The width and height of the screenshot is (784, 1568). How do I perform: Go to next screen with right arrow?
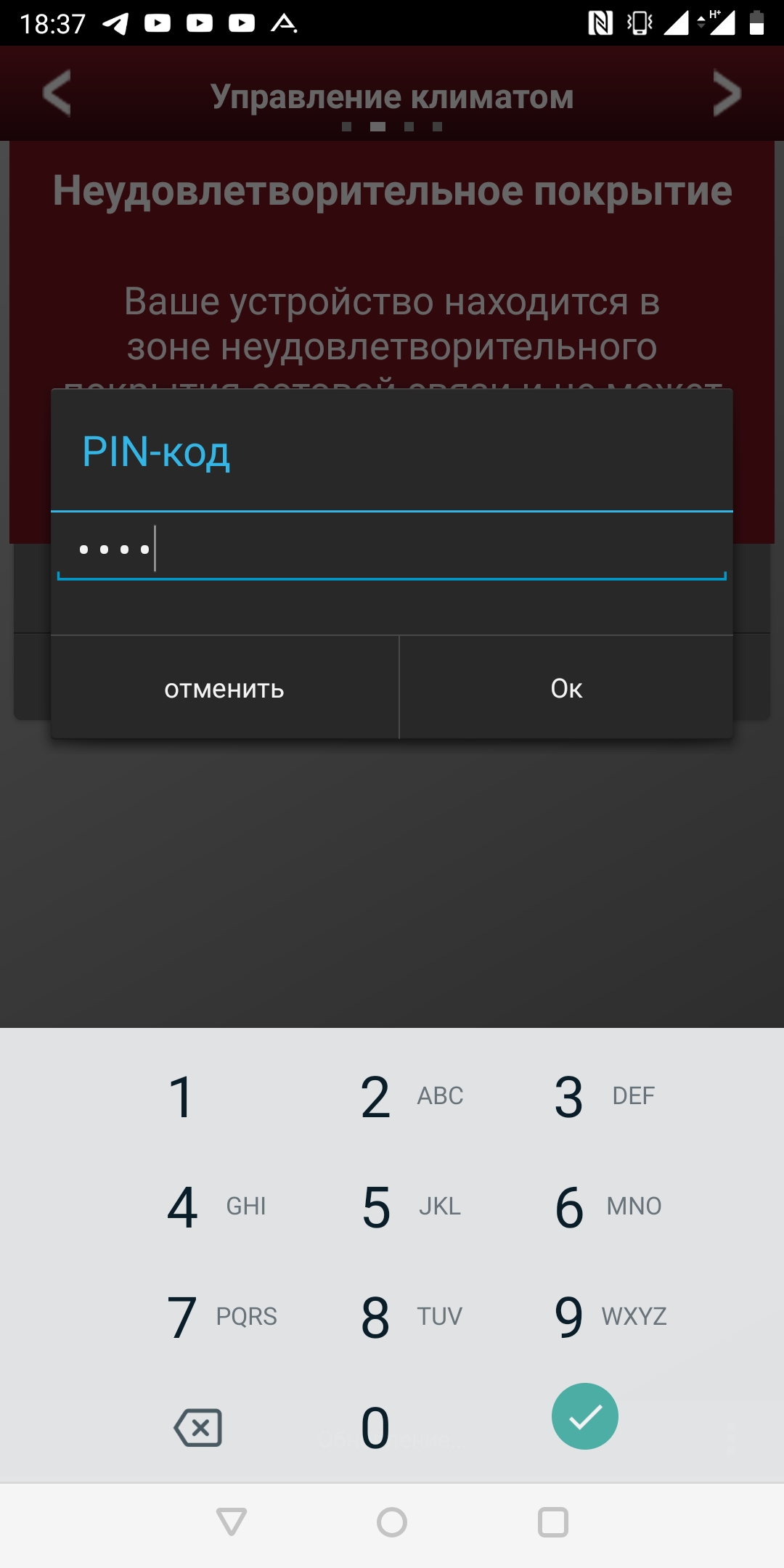(x=727, y=93)
